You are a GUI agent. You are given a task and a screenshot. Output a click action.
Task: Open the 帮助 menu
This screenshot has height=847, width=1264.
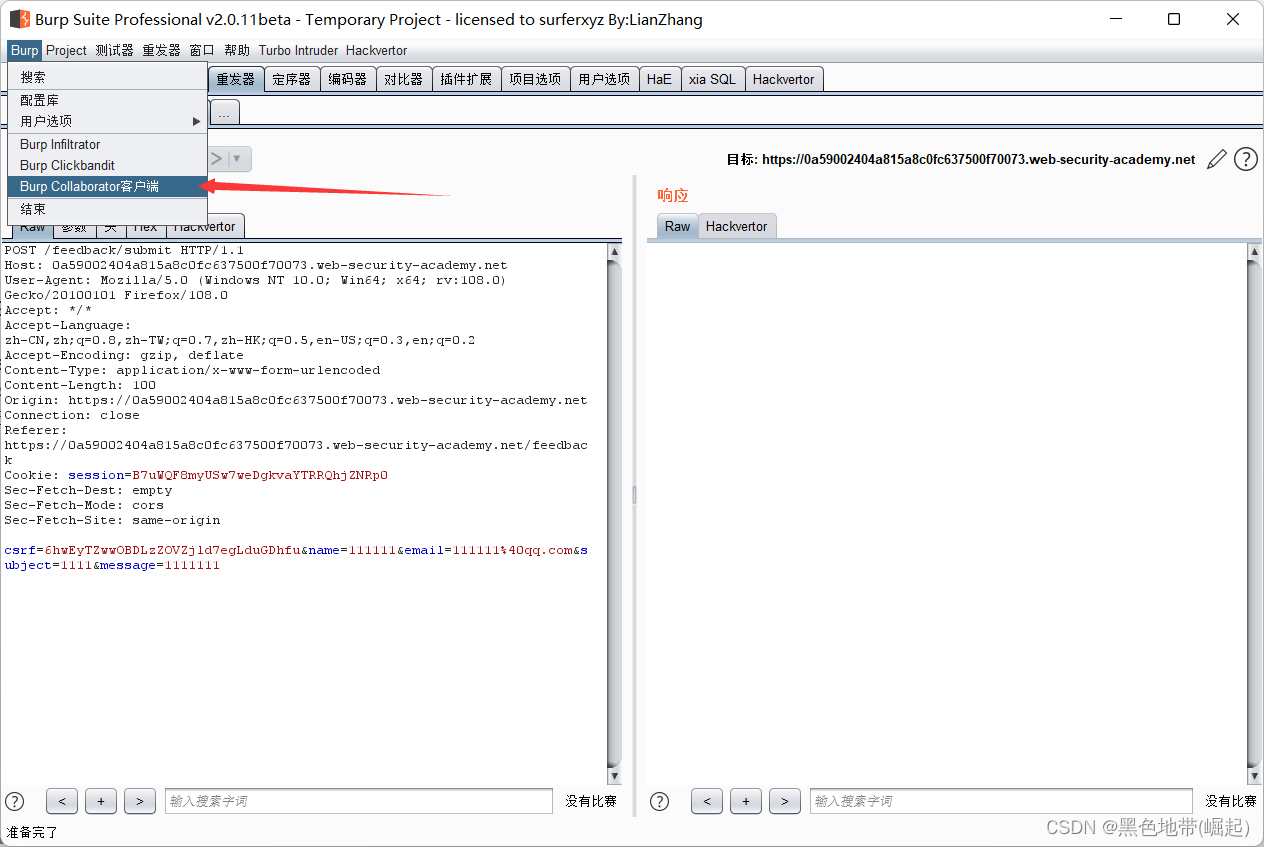(x=237, y=50)
